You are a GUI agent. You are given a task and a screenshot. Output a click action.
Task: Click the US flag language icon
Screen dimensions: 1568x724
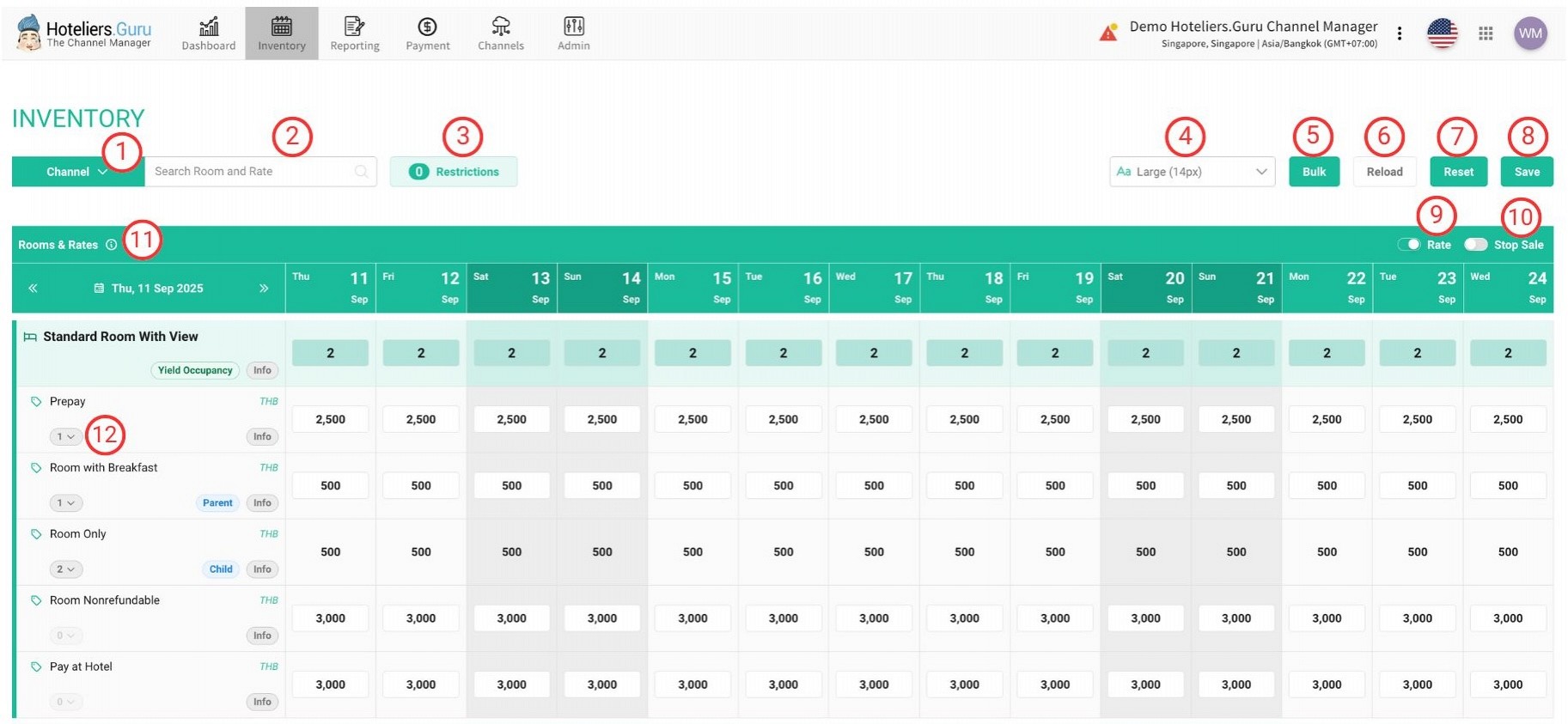click(x=1442, y=33)
